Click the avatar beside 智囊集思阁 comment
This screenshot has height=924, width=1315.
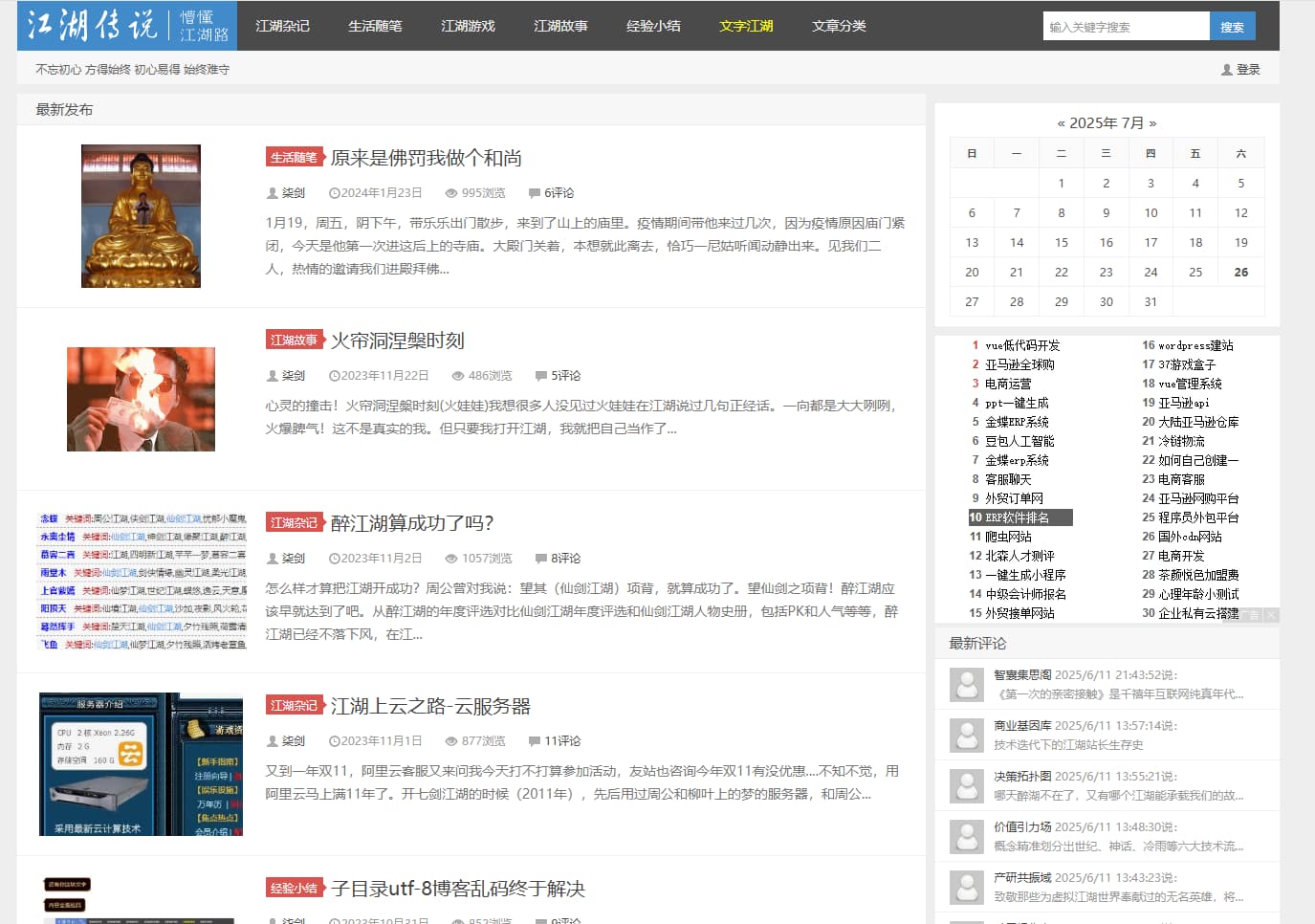pos(965,684)
